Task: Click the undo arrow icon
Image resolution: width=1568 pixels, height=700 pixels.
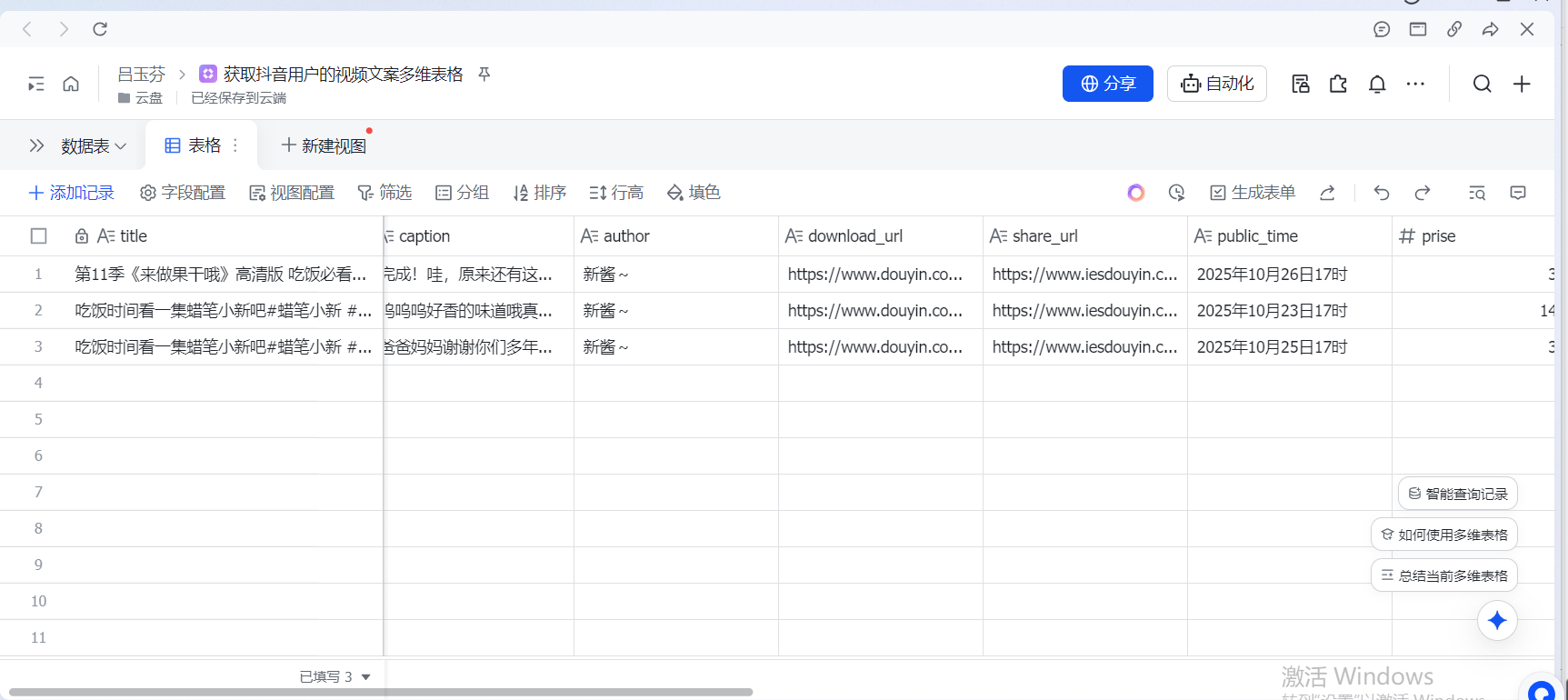Action: point(1382,193)
